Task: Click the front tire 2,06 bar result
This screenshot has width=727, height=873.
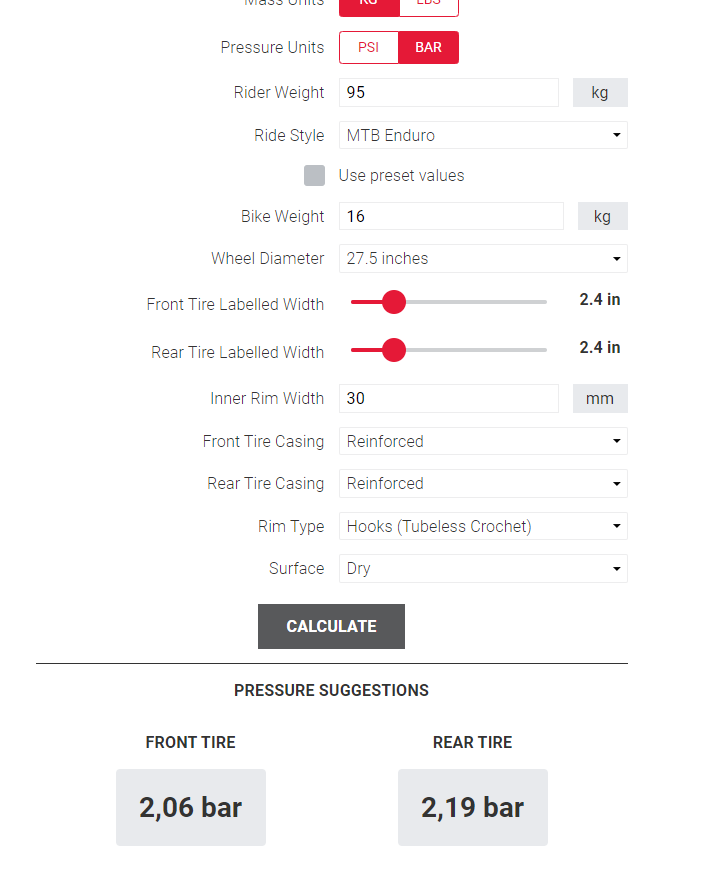Action: pos(191,808)
